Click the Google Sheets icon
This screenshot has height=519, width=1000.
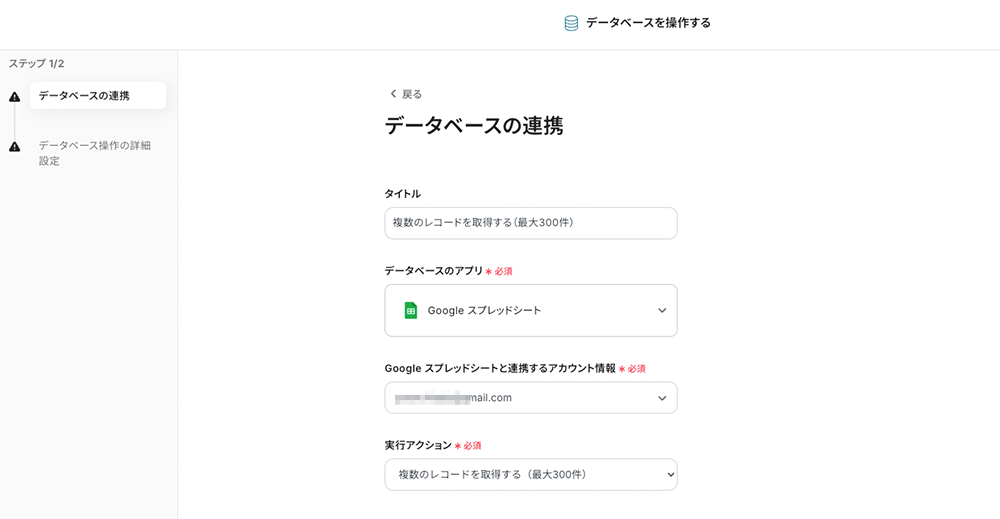tap(410, 310)
